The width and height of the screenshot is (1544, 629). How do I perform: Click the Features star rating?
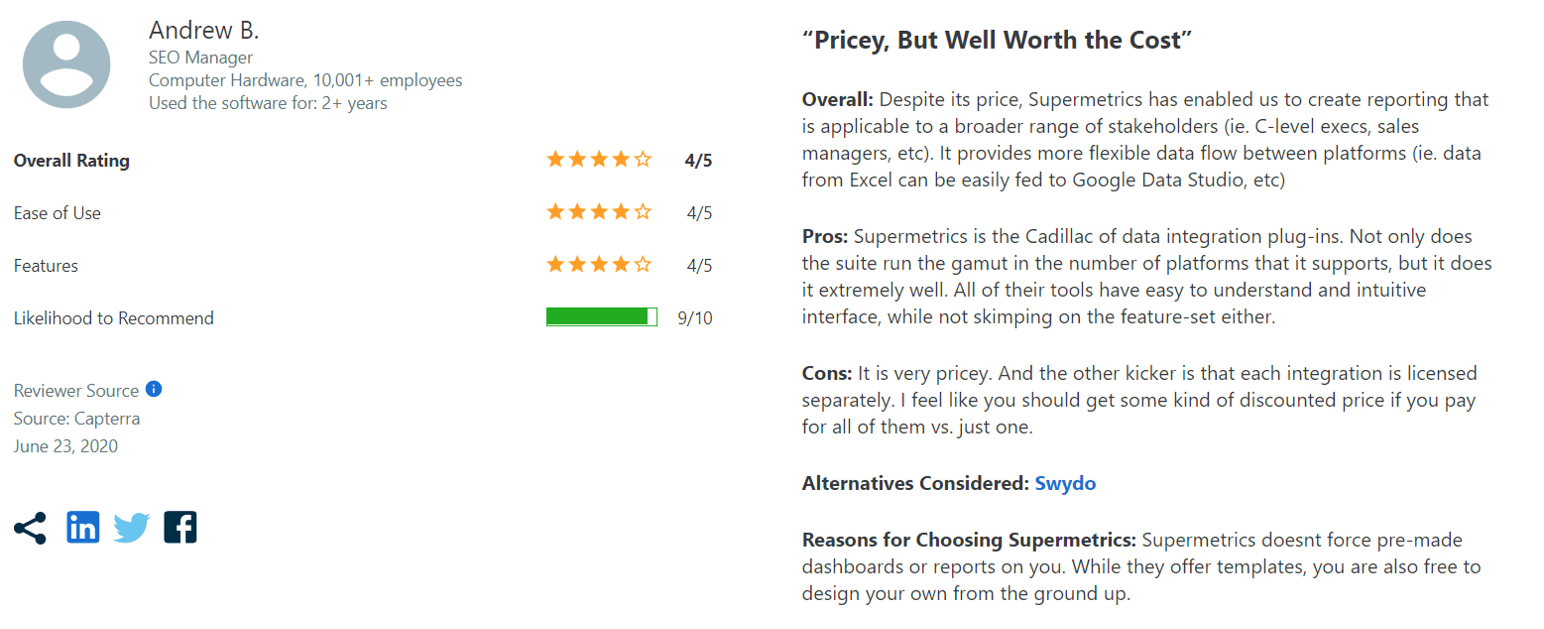(598, 265)
